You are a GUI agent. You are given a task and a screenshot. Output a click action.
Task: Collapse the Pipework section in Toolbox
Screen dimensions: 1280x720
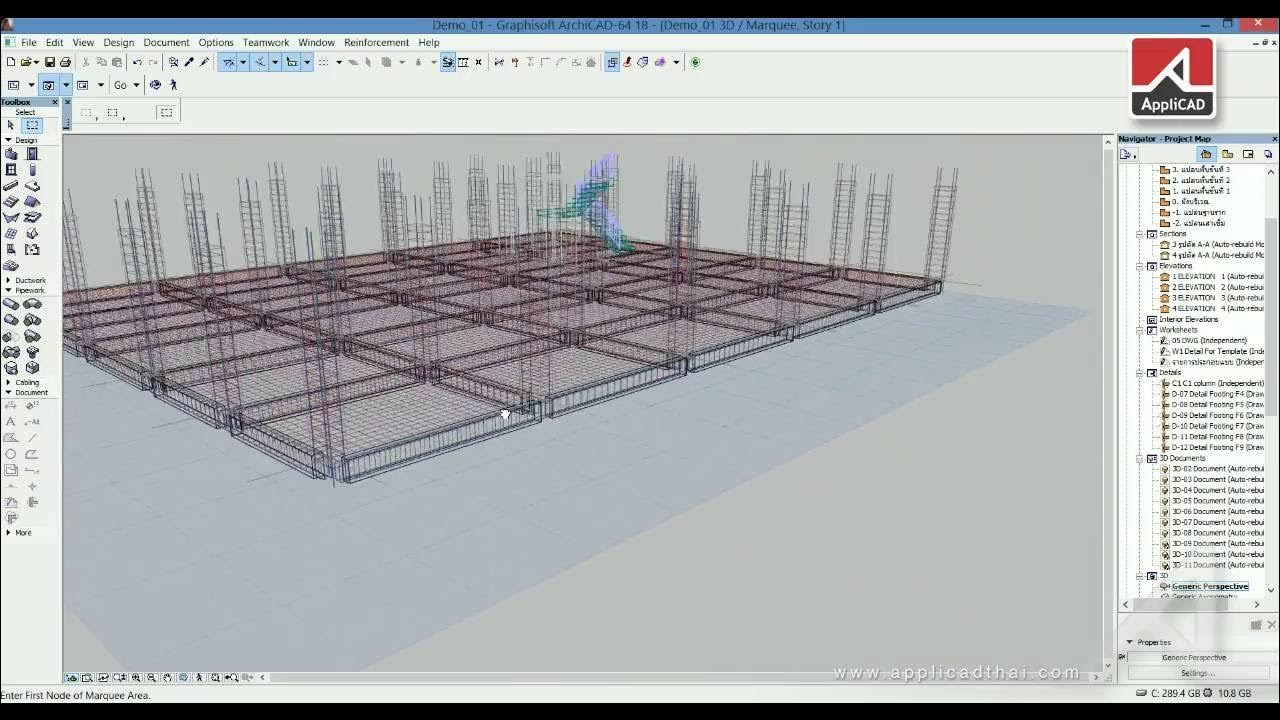click(9, 290)
